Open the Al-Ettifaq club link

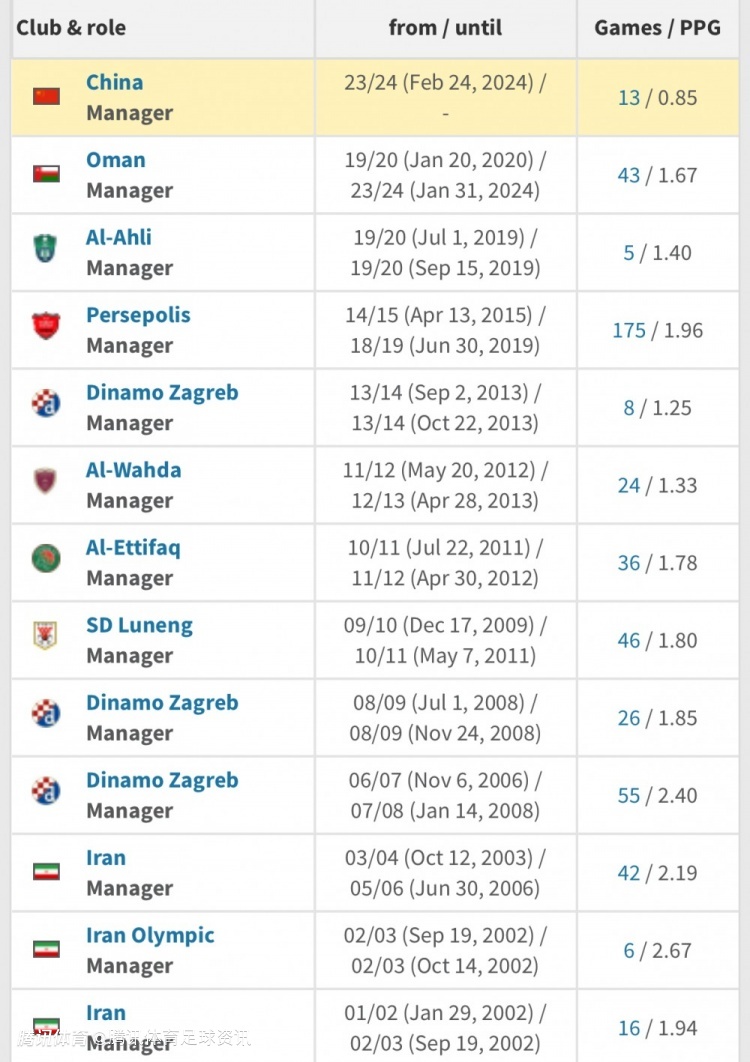tap(133, 547)
